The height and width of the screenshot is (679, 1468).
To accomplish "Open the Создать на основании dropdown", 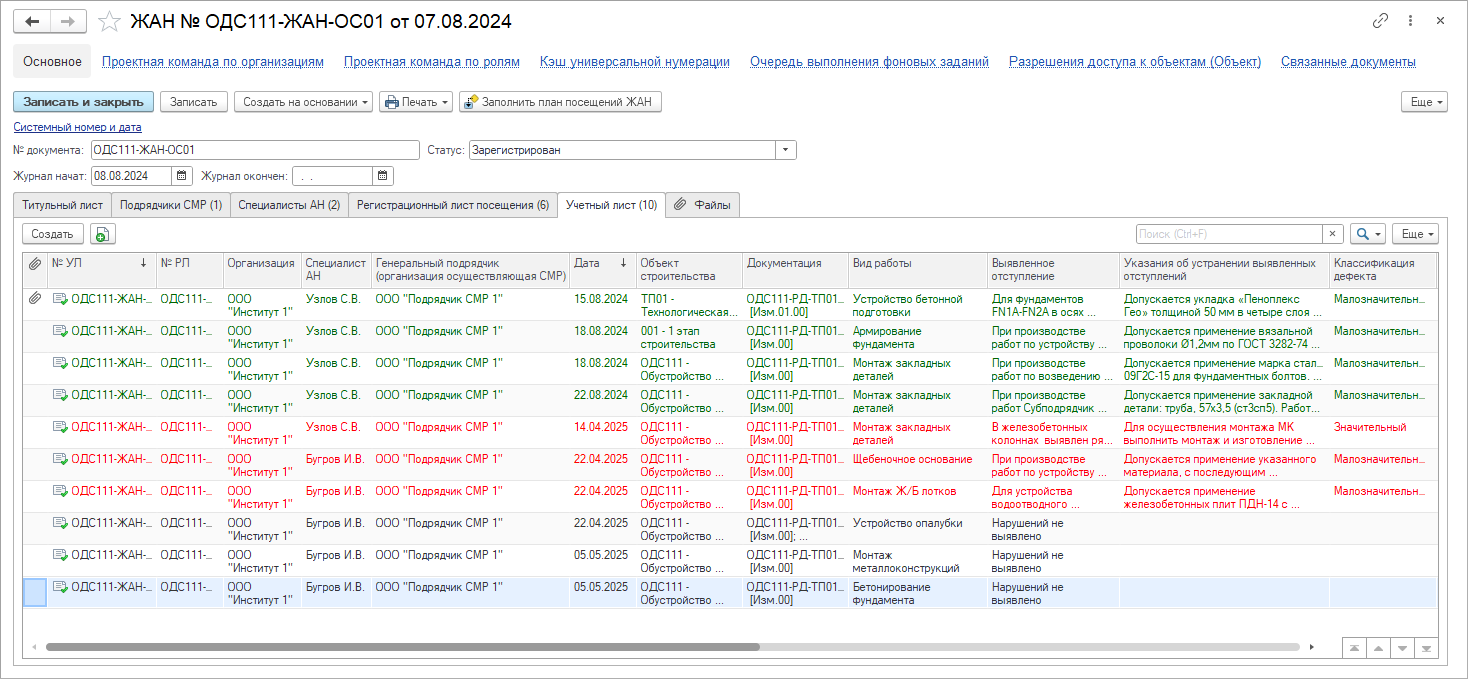I will (303, 102).
